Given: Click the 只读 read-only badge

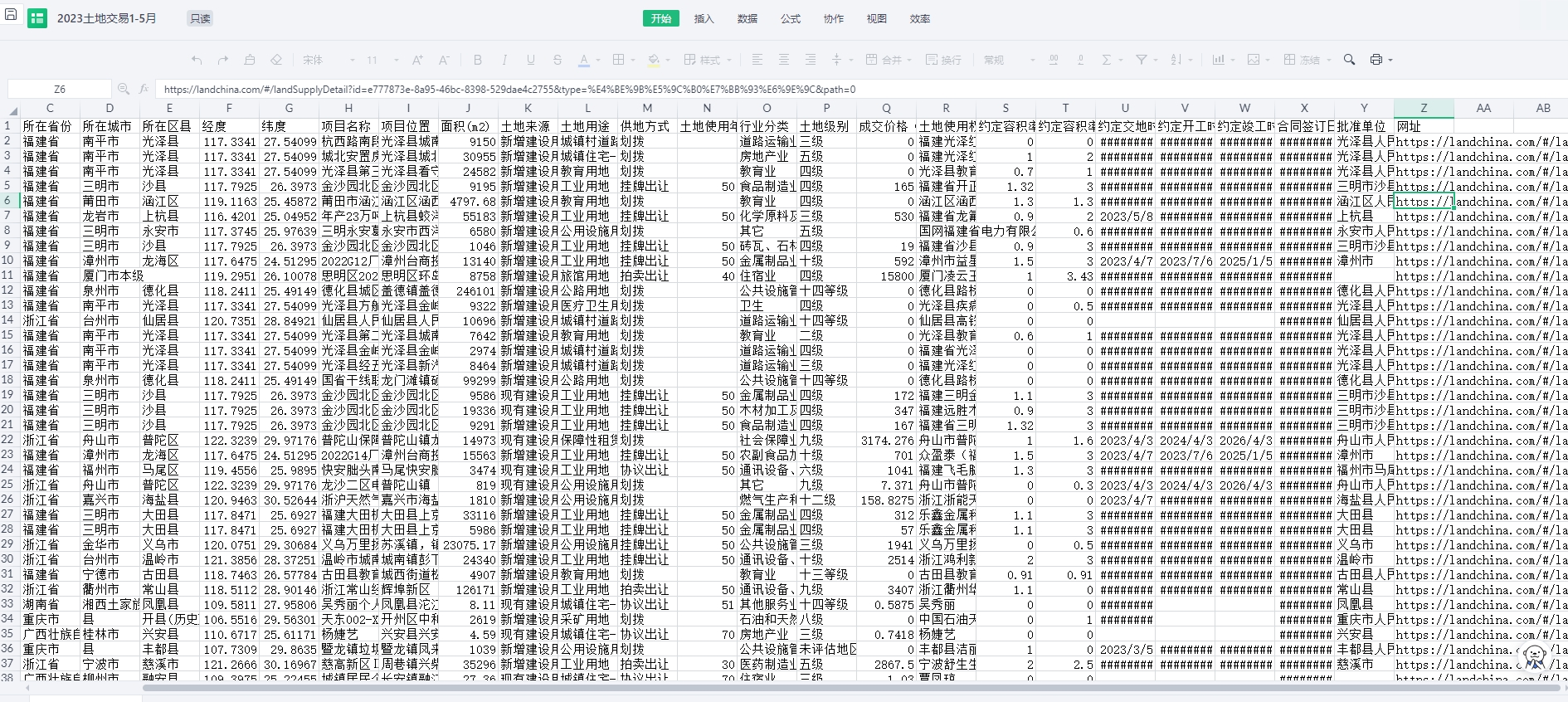Looking at the screenshot, I should 200,18.
